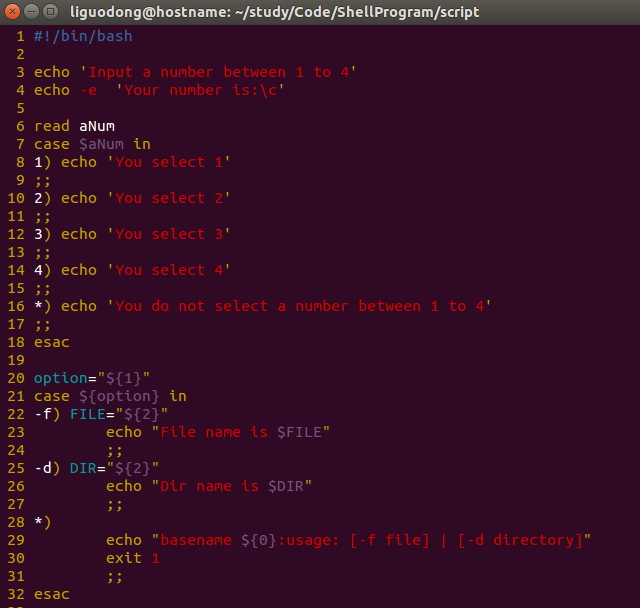Maximize the terminal window
The image size is (640, 608).
coord(50,12)
